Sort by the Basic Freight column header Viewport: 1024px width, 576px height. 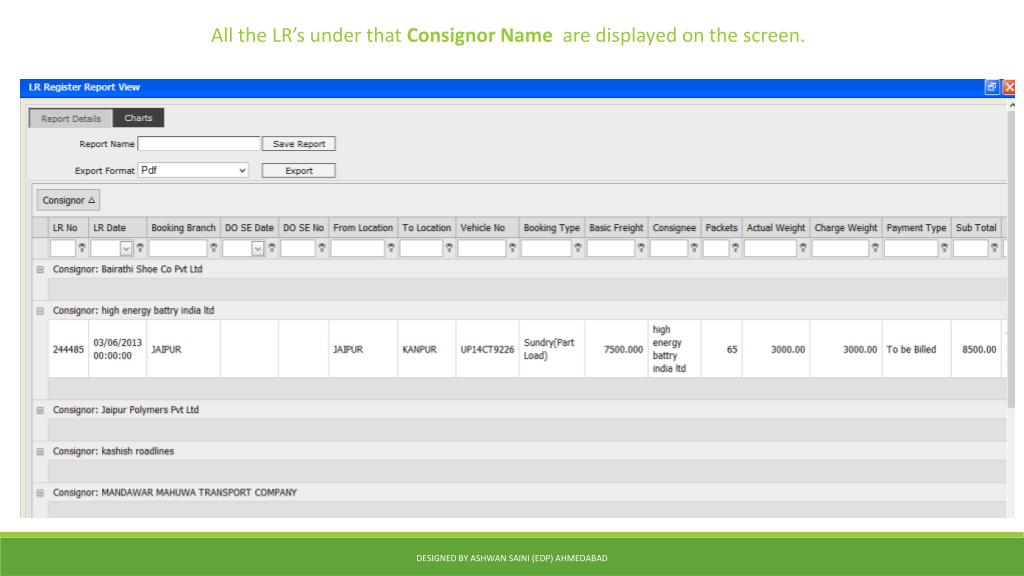tap(616, 227)
